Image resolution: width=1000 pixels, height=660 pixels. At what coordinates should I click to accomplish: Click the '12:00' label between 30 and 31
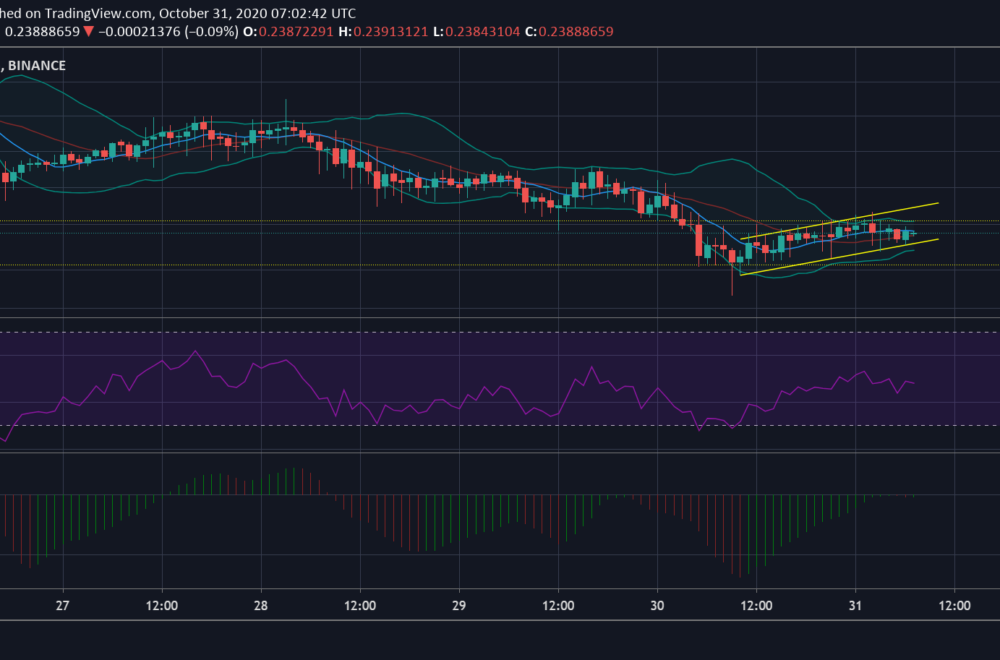click(x=756, y=605)
